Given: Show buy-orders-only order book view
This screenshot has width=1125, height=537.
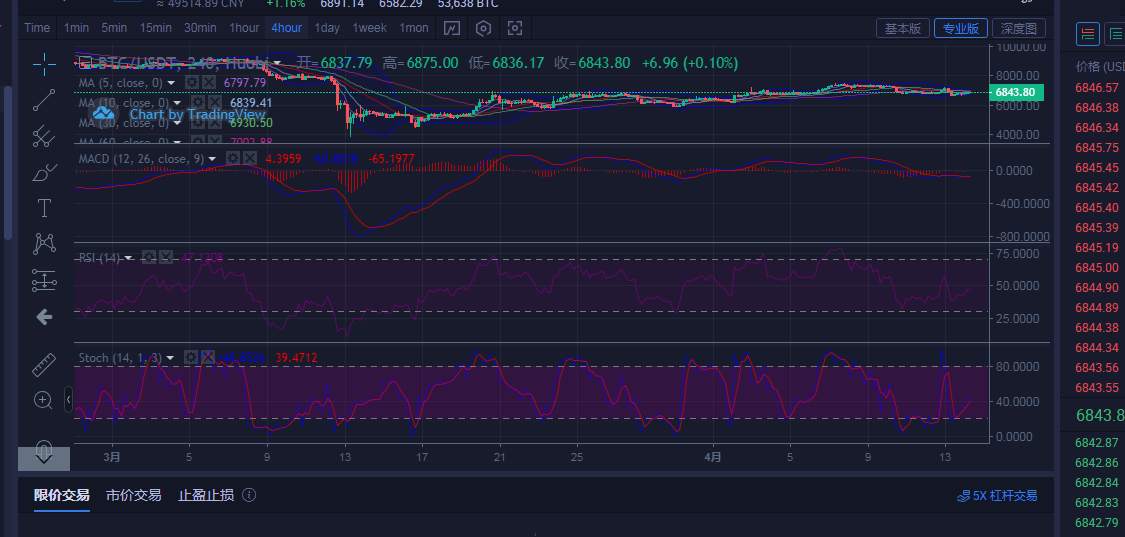Looking at the screenshot, I should coord(1116,34).
